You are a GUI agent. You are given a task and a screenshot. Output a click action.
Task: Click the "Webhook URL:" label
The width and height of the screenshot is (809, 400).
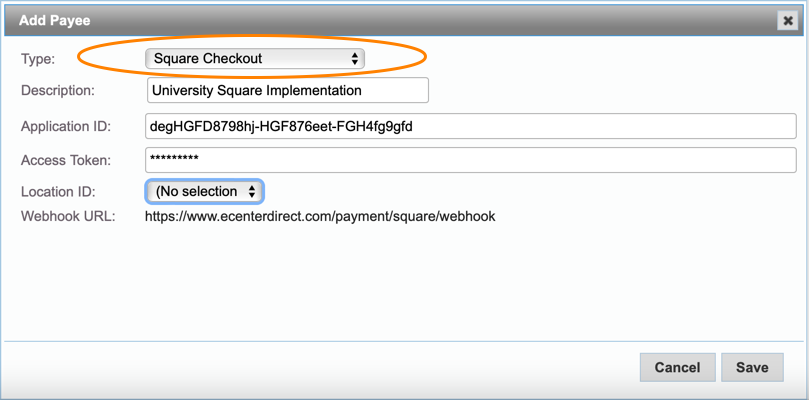[x=62, y=216]
